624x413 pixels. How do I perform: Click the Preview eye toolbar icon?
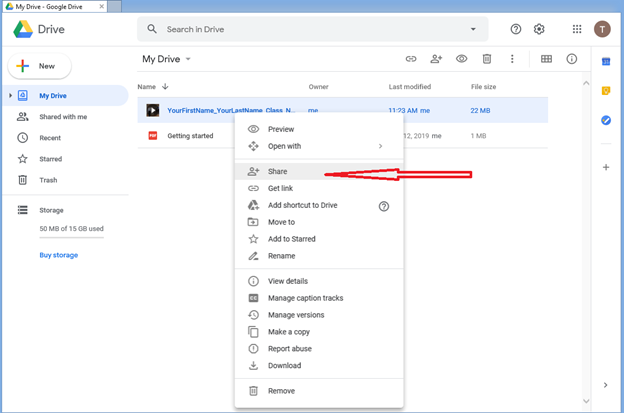(462, 59)
